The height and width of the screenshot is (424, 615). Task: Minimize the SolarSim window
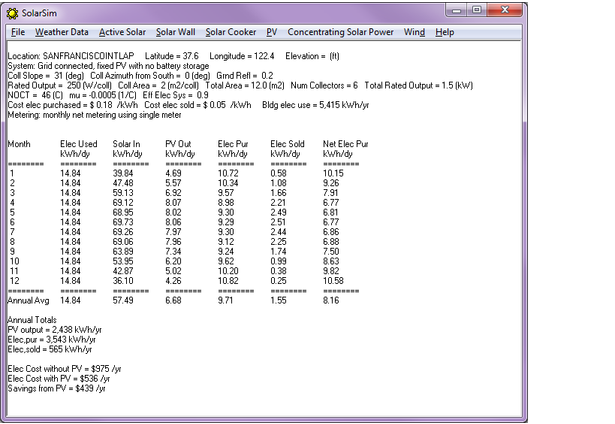coord(457,10)
